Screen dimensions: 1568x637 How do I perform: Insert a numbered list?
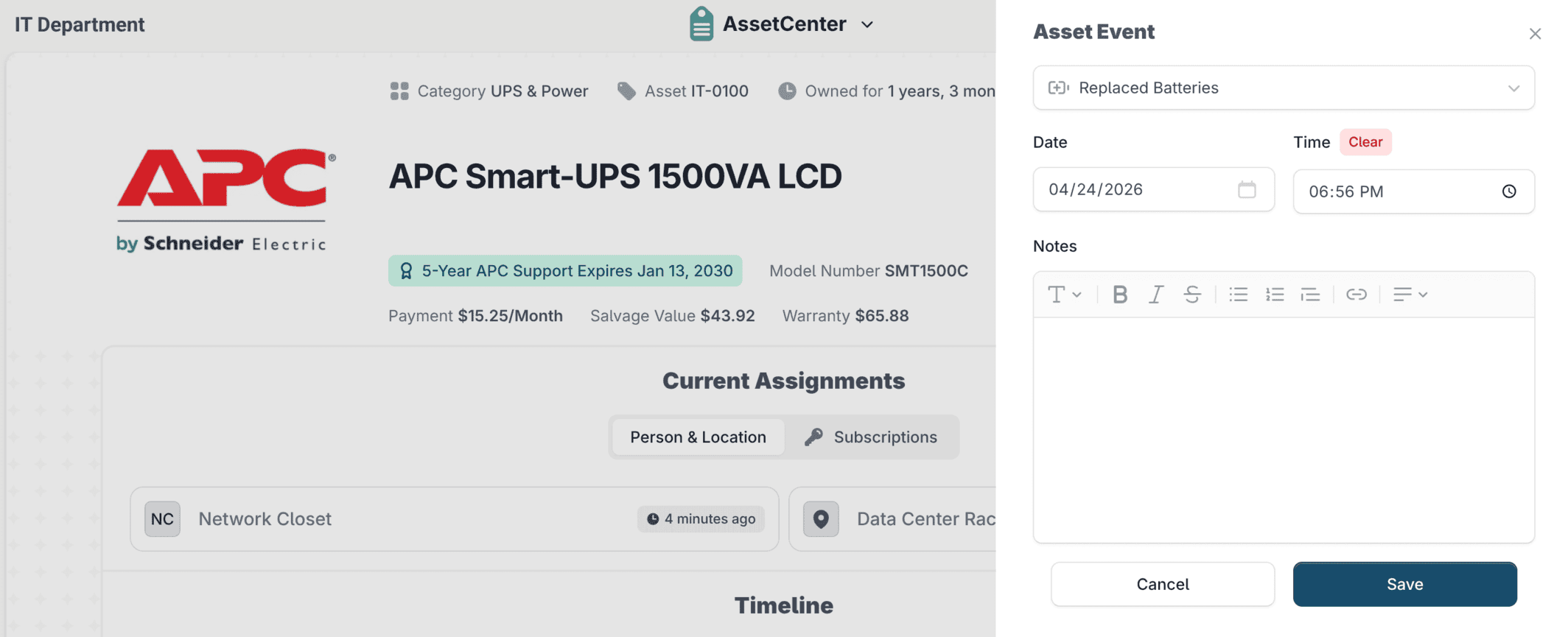[1275, 295]
